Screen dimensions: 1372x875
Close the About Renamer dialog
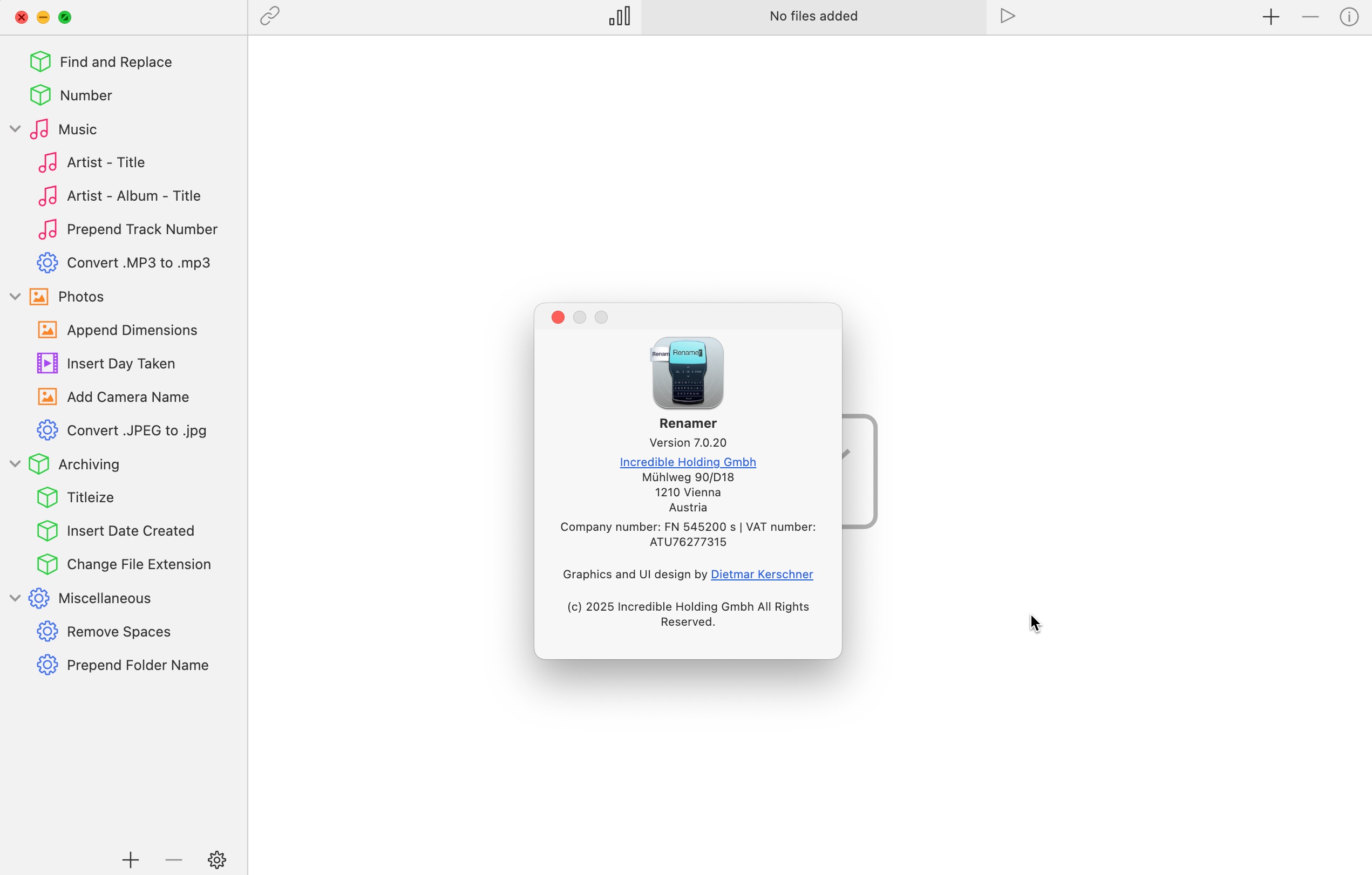coord(558,317)
